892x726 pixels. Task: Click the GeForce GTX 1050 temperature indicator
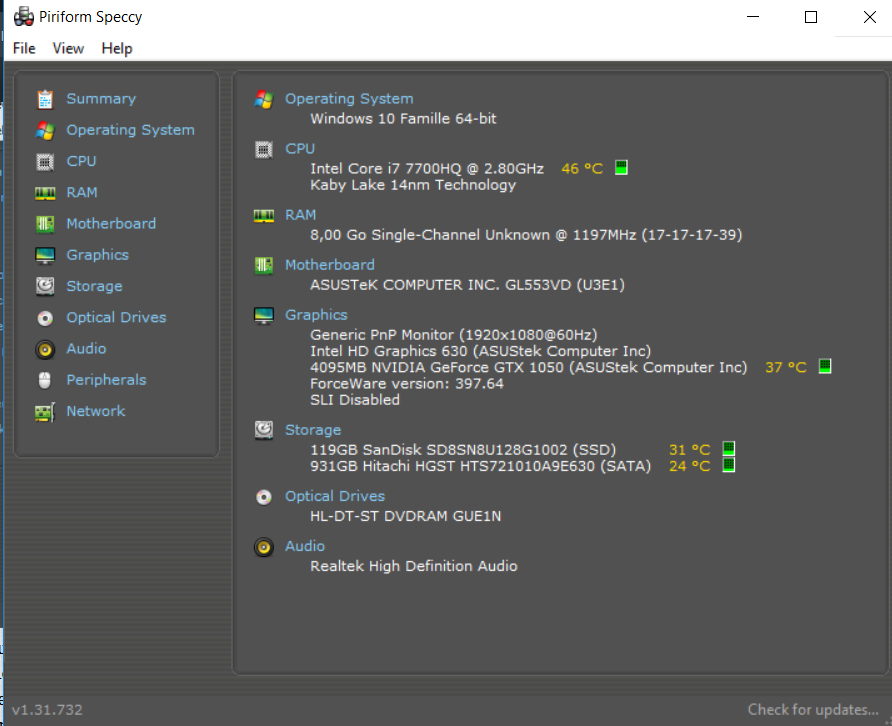[x=824, y=367]
